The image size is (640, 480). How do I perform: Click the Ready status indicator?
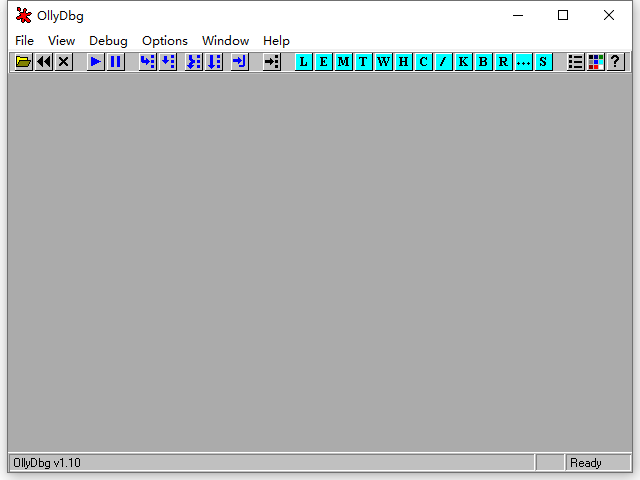tap(586, 463)
